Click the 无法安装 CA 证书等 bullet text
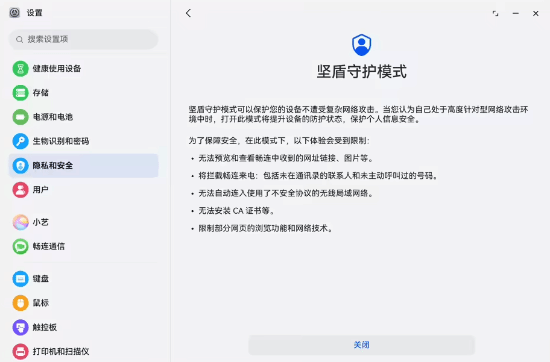This screenshot has width=550, height=362. (236, 211)
